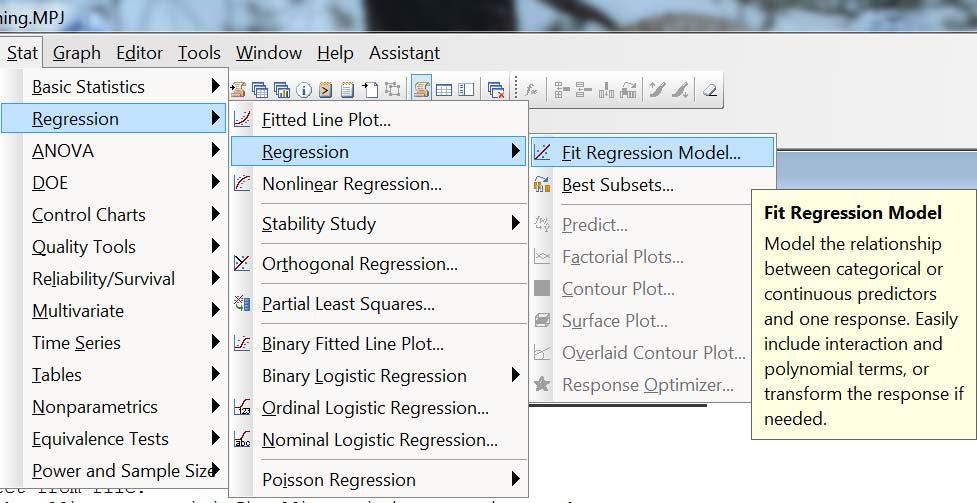Click the Show Design toolbar icon
The width and height of the screenshot is (977, 503).
[x=392, y=89]
